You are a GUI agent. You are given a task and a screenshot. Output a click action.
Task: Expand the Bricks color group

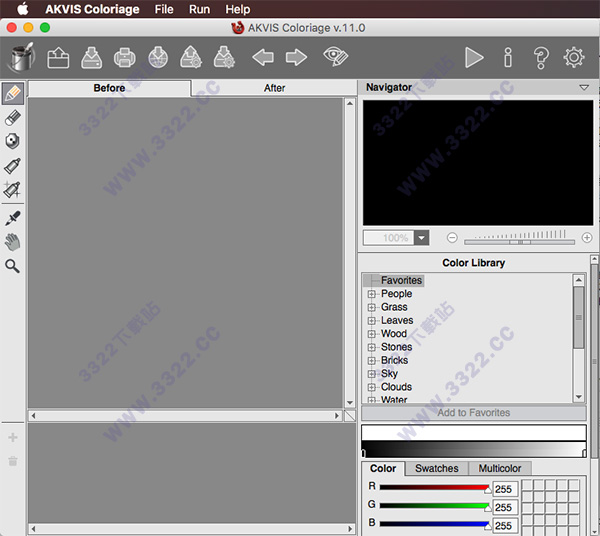pyautogui.click(x=371, y=360)
